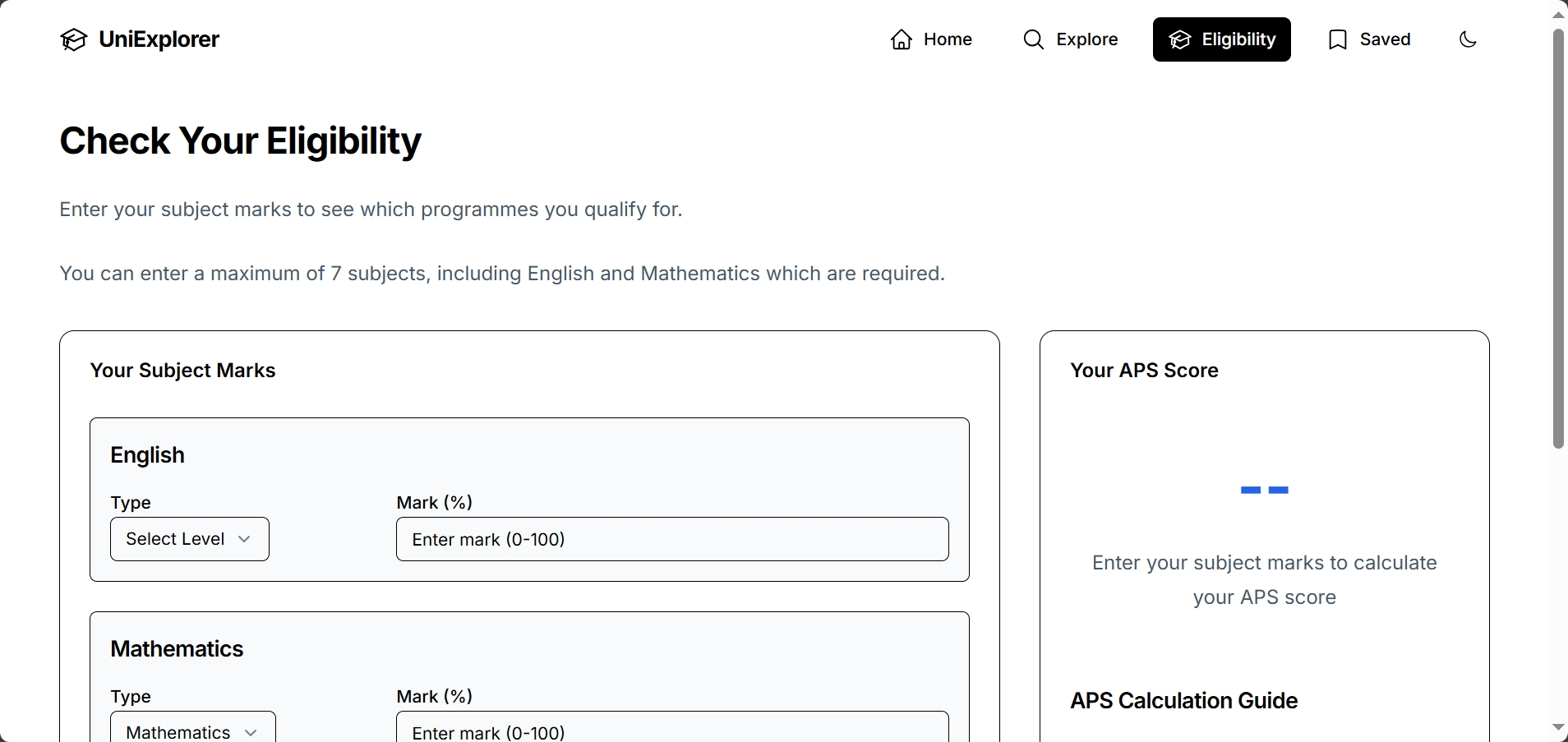Click the Mathematics mark input field
Image resolution: width=1568 pixels, height=742 pixels.
pyautogui.click(x=672, y=727)
